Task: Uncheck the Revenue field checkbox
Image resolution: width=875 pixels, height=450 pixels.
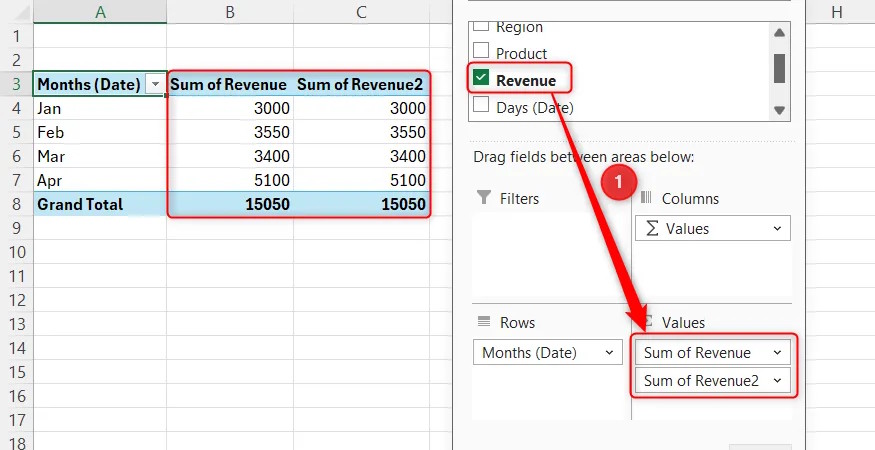Action: click(480, 78)
